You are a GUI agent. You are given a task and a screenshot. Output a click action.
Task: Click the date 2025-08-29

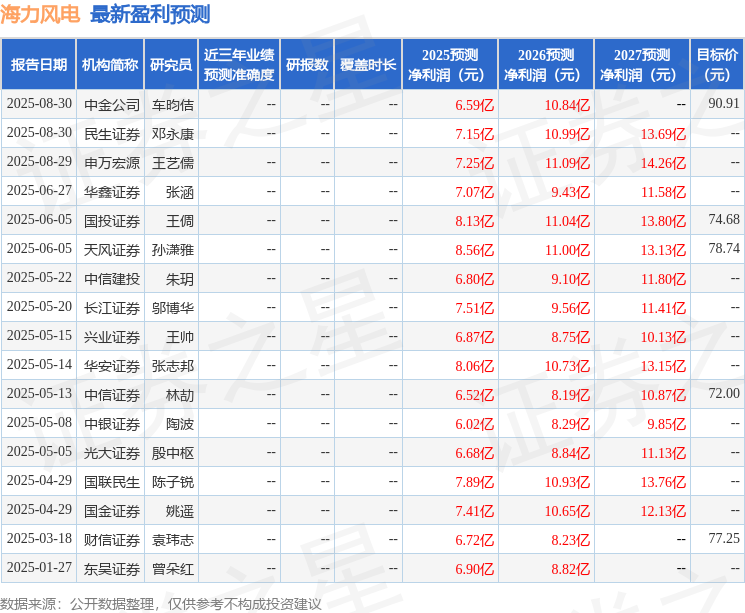click(39, 162)
